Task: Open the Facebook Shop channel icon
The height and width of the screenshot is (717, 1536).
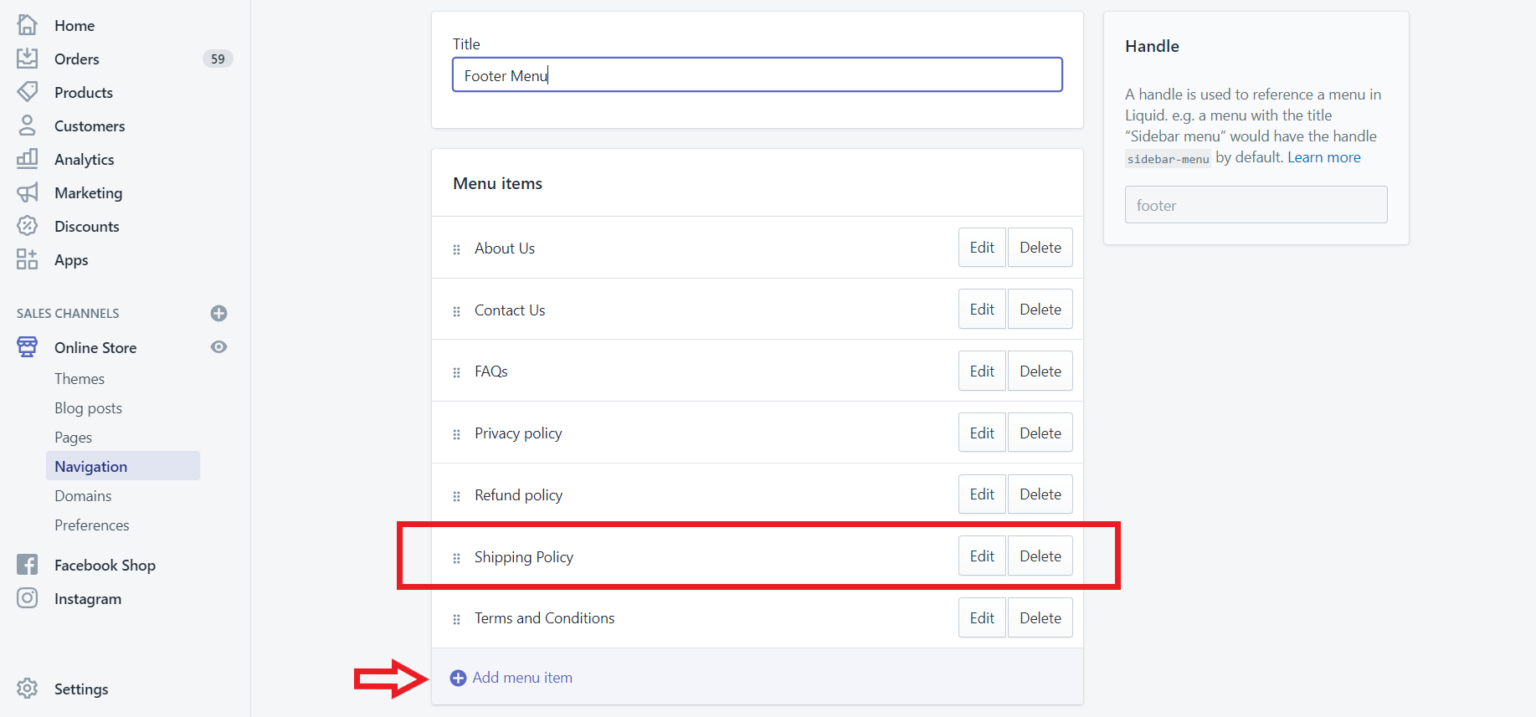Action: point(28,564)
